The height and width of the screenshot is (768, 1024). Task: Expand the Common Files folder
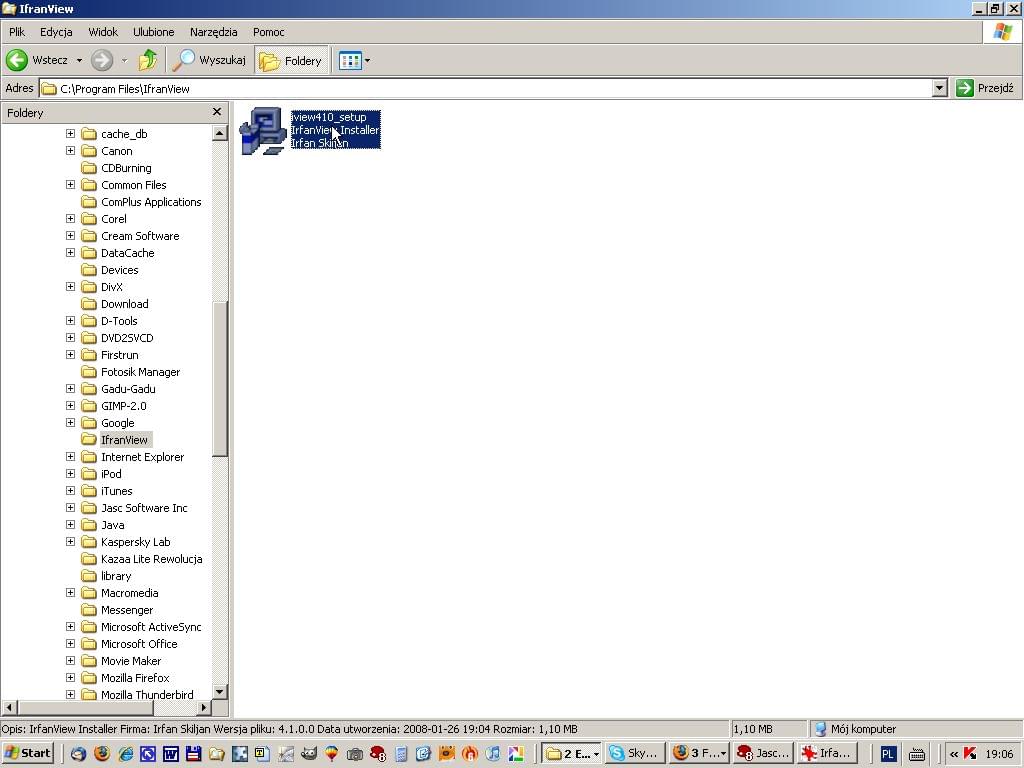pos(71,184)
